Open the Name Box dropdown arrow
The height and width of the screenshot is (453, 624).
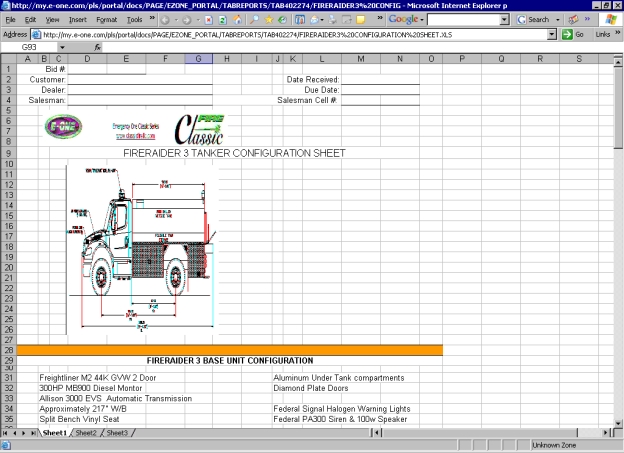[x=62, y=47]
